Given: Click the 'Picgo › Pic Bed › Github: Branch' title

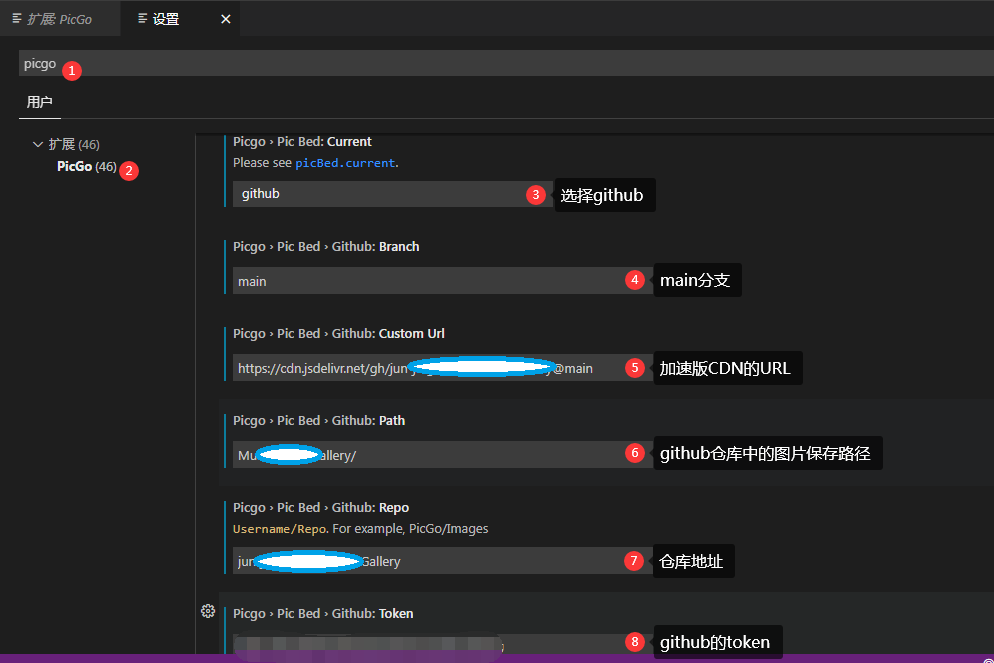Looking at the screenshot, I should pos(326,247).
